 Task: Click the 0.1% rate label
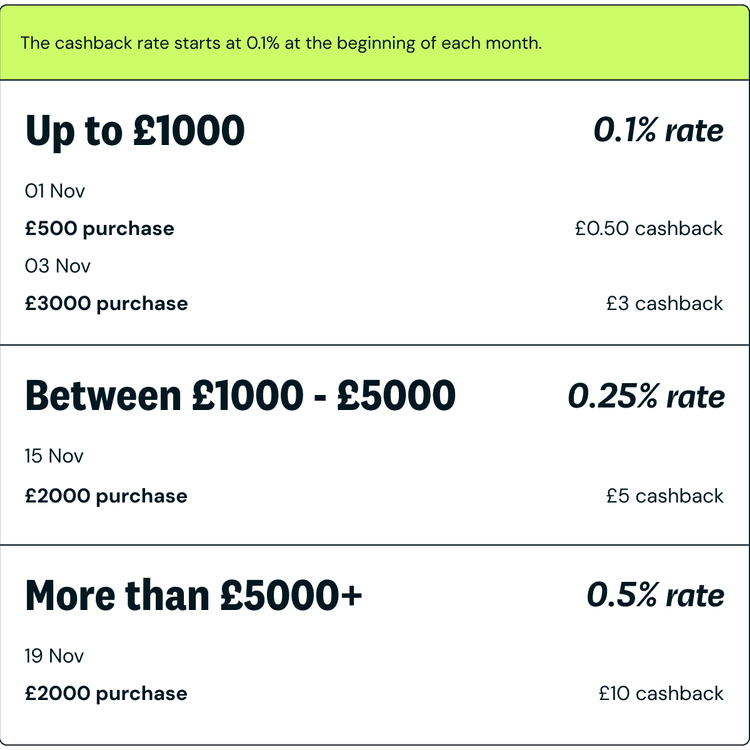point(658,130)
